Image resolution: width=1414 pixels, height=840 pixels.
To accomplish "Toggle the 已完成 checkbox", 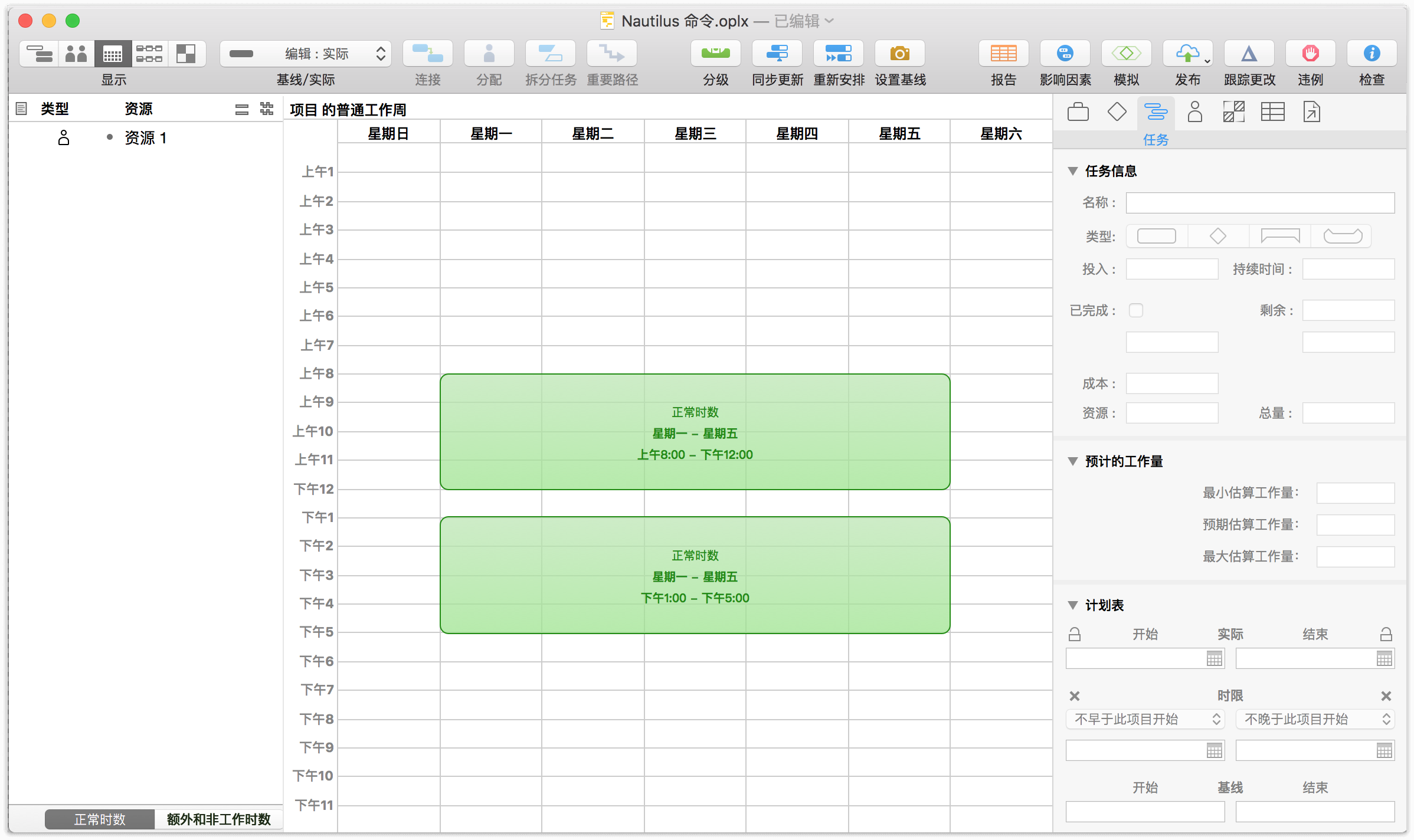I will (1136, 310).
